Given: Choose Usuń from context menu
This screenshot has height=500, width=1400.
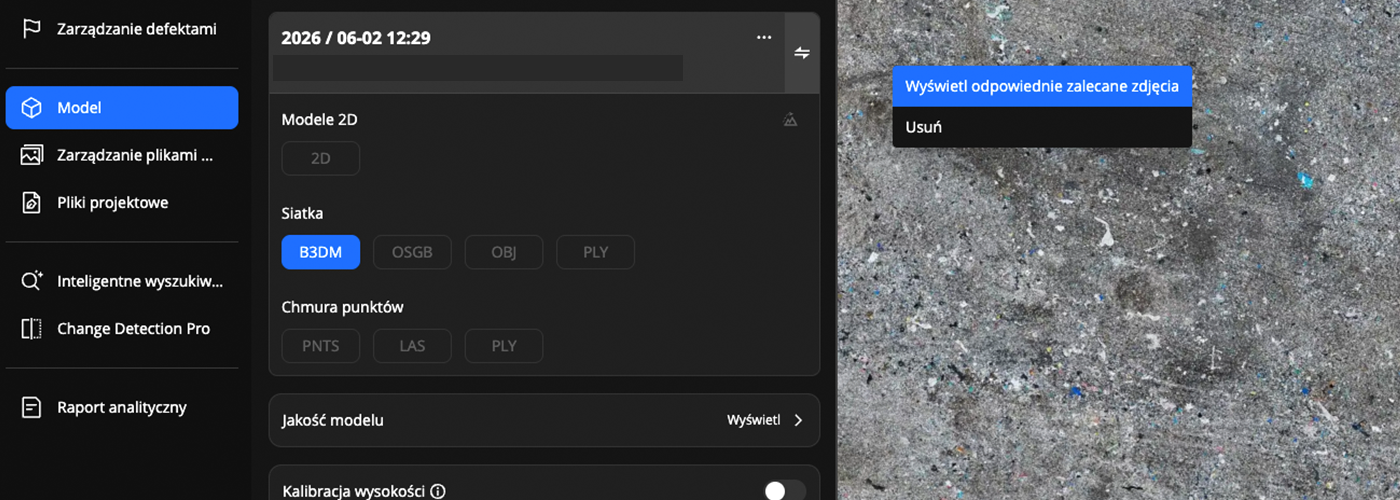Looking at the screenshot, I should [1042, 127].
